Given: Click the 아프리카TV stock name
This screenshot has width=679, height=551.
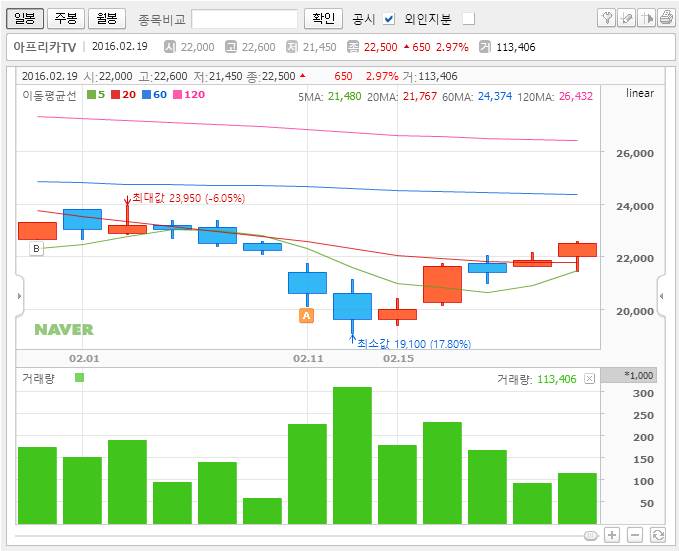Looking at the screenshot, I should 45,47.
